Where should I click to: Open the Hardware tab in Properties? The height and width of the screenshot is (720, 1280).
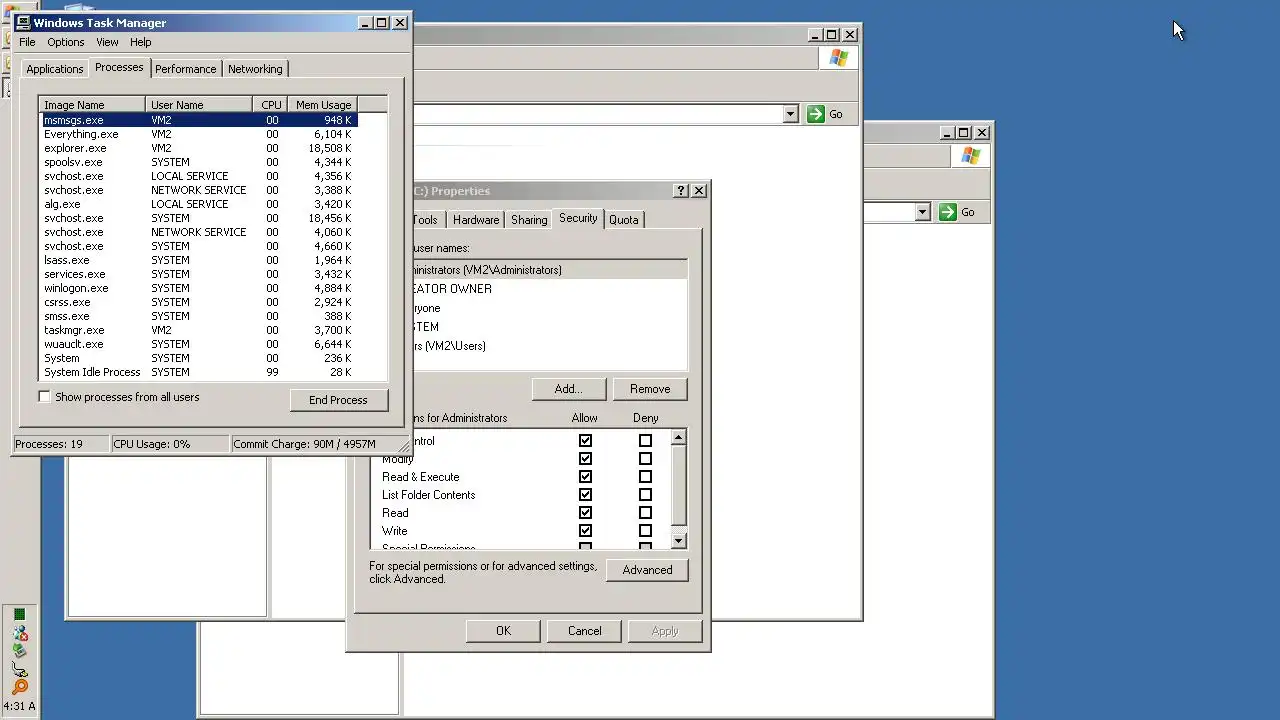[x=476, y=220]
